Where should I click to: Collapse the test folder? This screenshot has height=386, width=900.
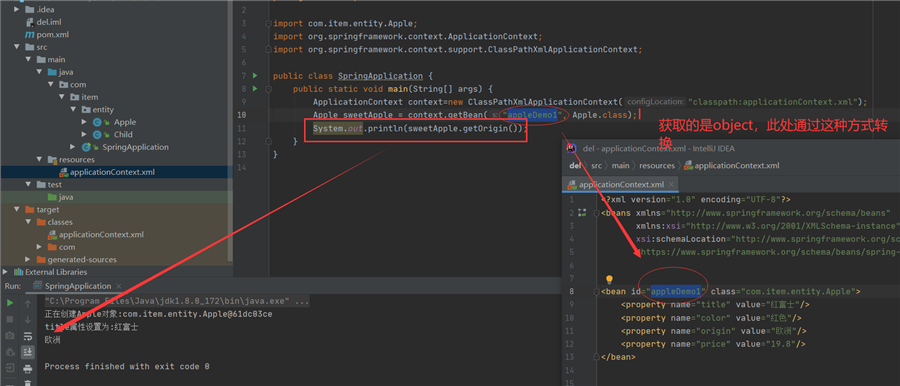pos(28,184)
